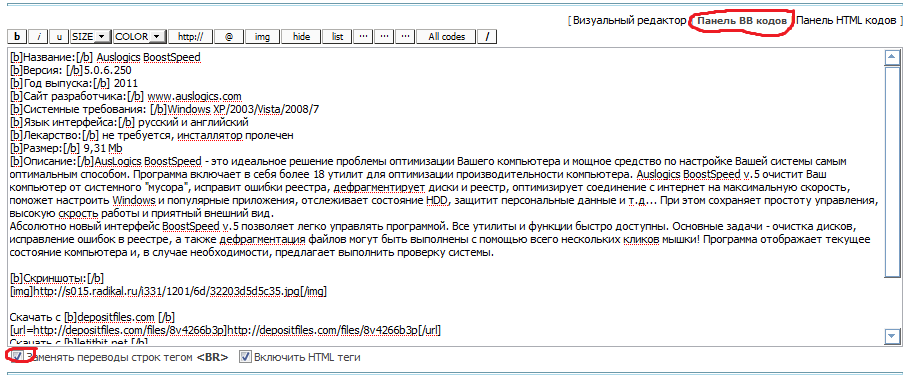Click the 'Скачать с [b]depositfiles.com [/b]' line

(93, 317)
